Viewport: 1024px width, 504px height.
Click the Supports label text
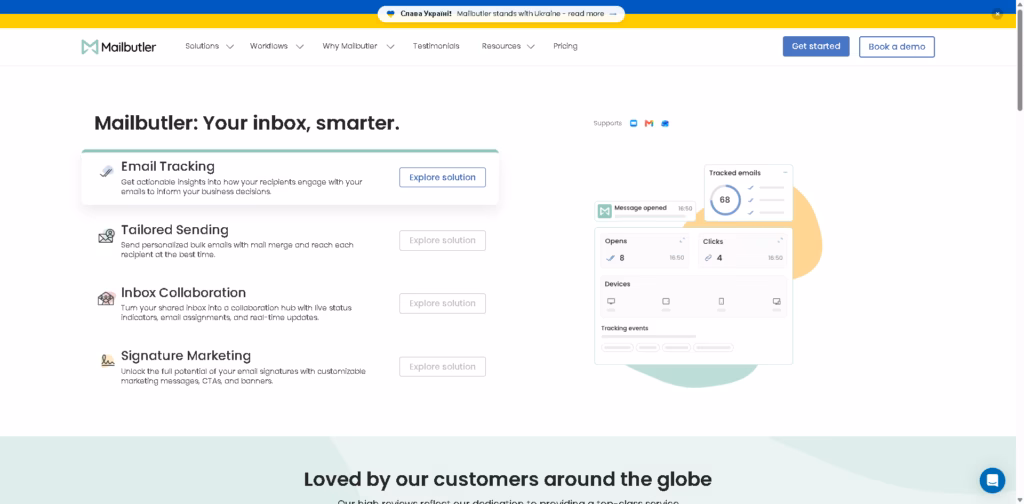tap(607, 123)
